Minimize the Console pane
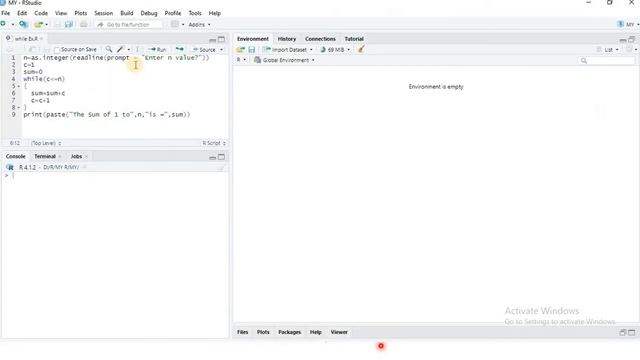The width and height of the screenshot is (640, 360). [212, 157]
